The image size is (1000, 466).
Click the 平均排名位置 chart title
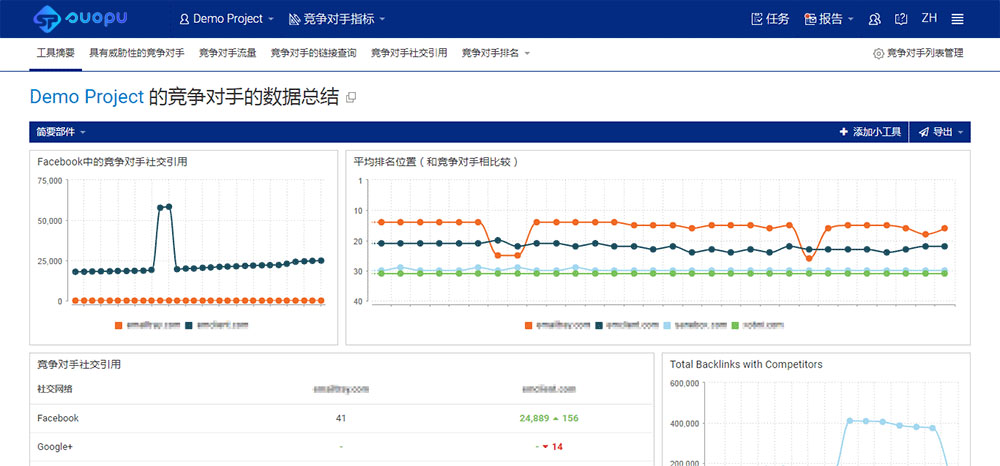tap(436, 162)
